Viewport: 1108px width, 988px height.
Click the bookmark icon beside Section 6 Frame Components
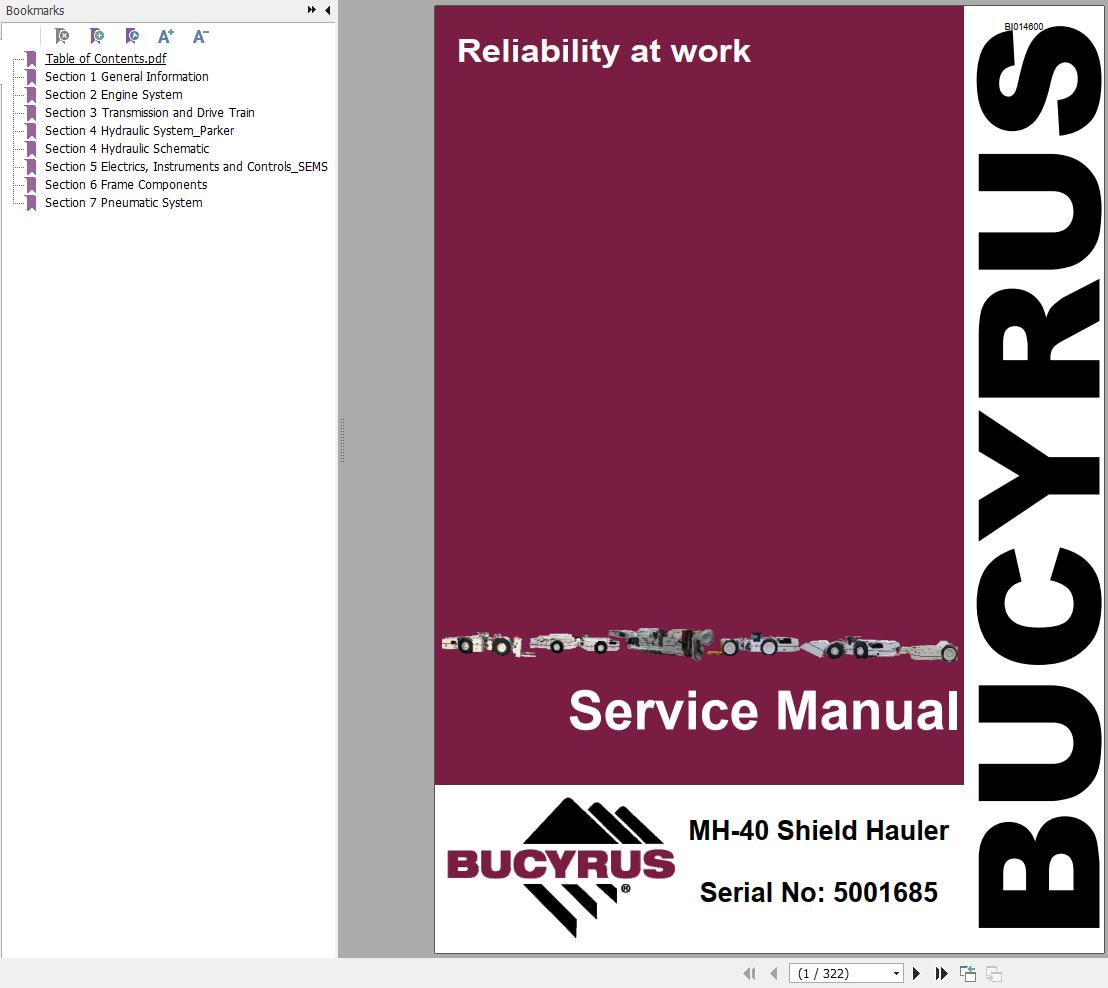[31, 184]
